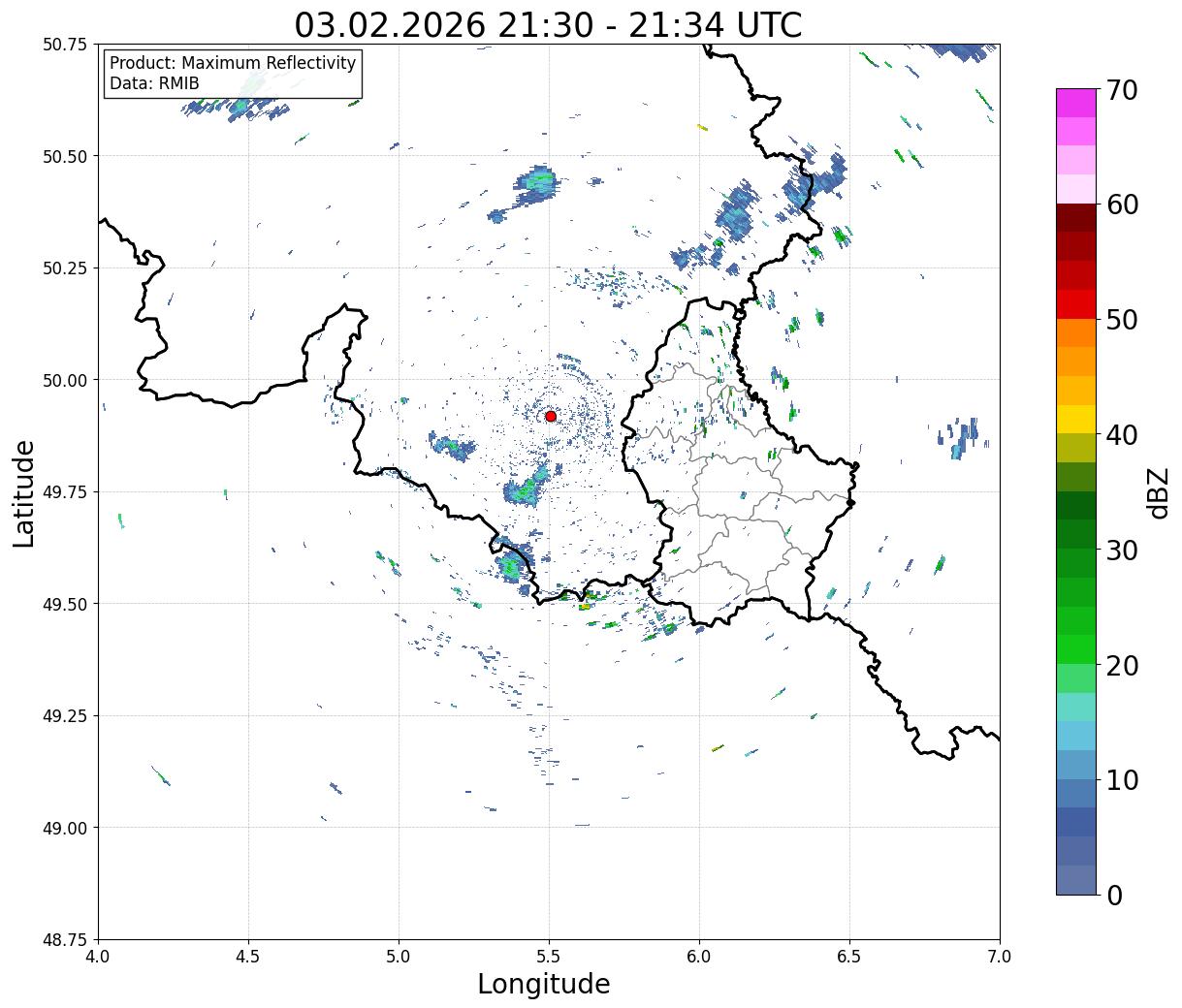Click the 'Product: Maximum Reflectivity' label

click(x=233, y=63)
